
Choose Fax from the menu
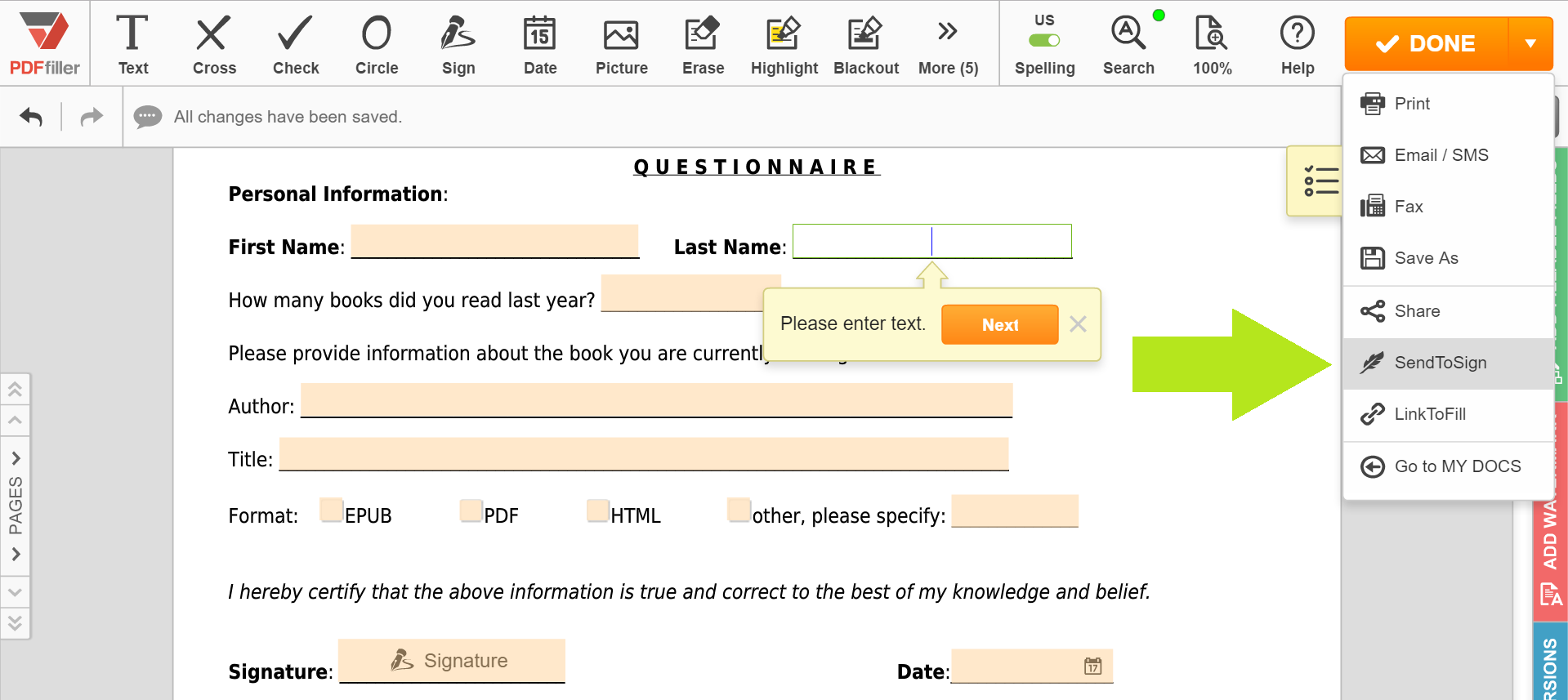coord(1448,207)
